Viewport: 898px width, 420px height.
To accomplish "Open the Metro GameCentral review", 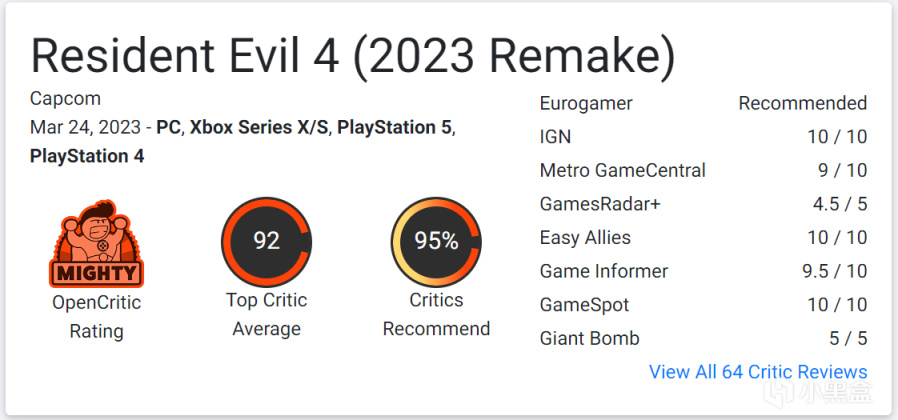I will pos(703,170).
